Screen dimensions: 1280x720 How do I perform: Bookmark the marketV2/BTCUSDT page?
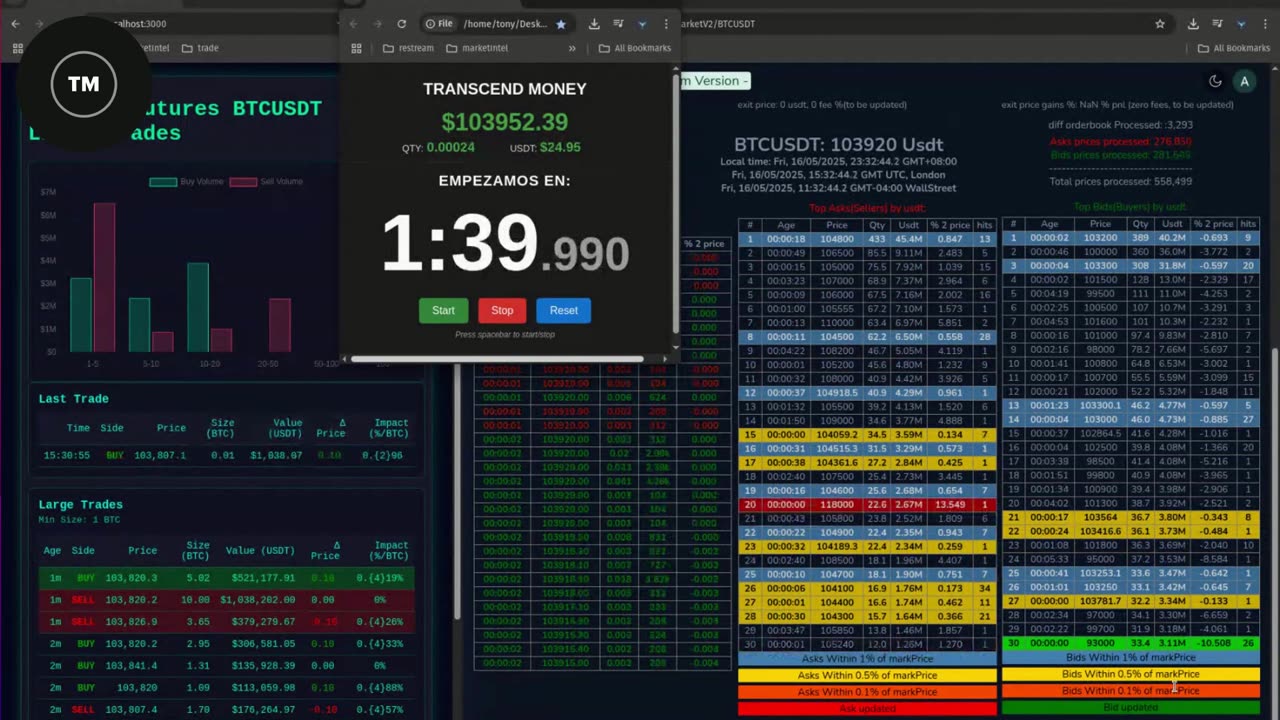1160,24
